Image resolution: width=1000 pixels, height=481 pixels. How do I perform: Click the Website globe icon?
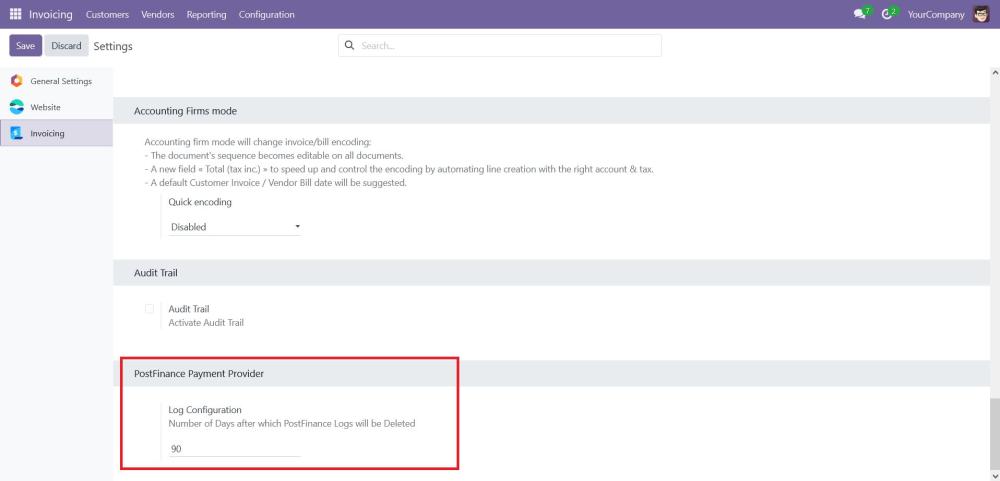tap(16, 107)
